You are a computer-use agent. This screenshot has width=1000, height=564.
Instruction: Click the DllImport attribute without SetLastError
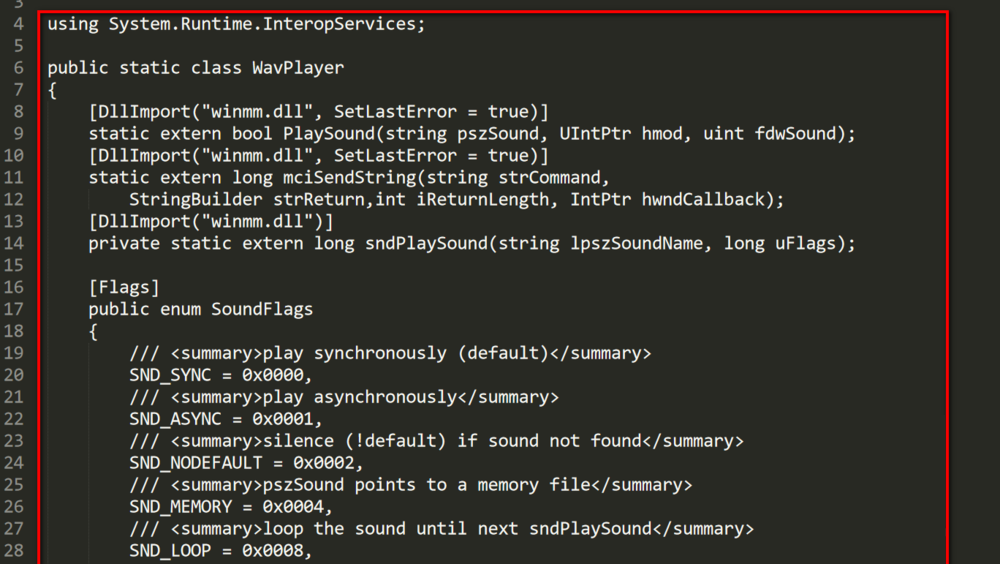[x=211, y=221]
